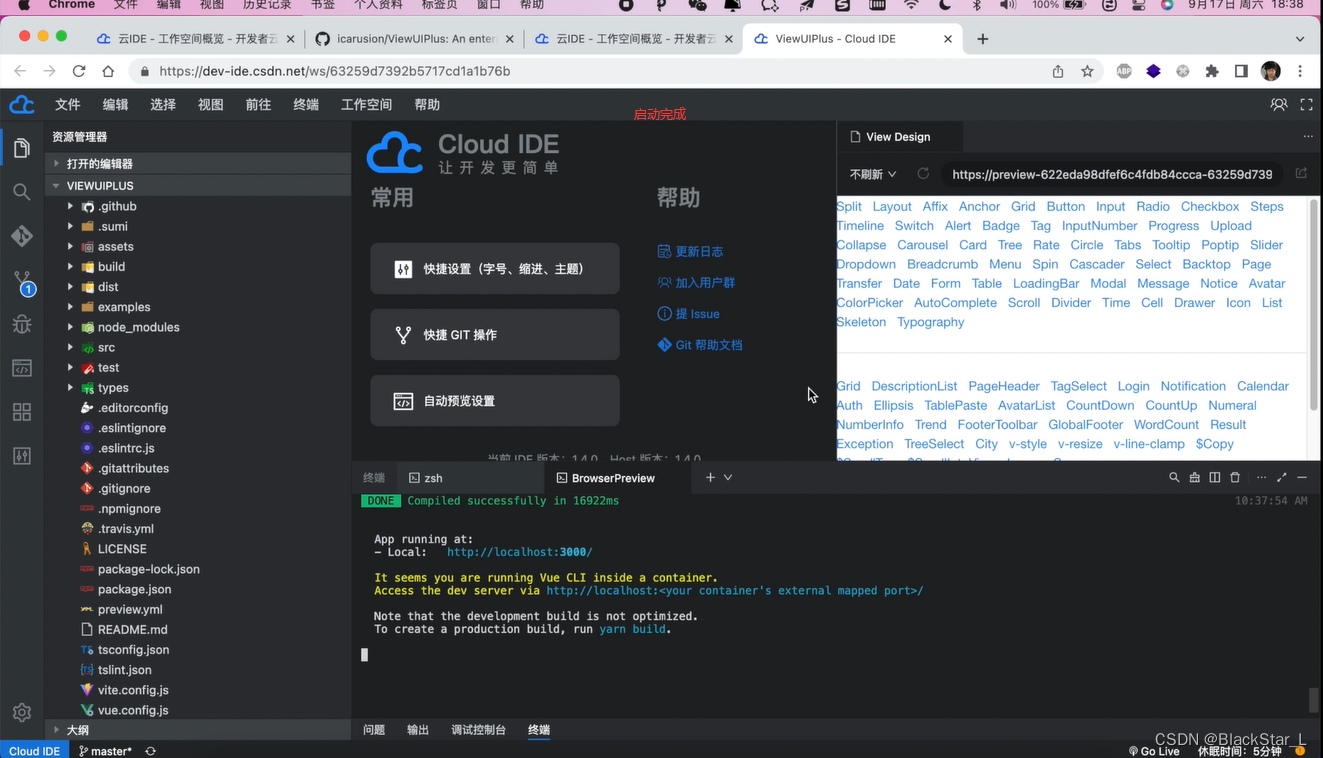The height and width of the screenshot is (758, 1323).
Task: Open the Git source control icon in activity bar
Action: click(21, 236)
